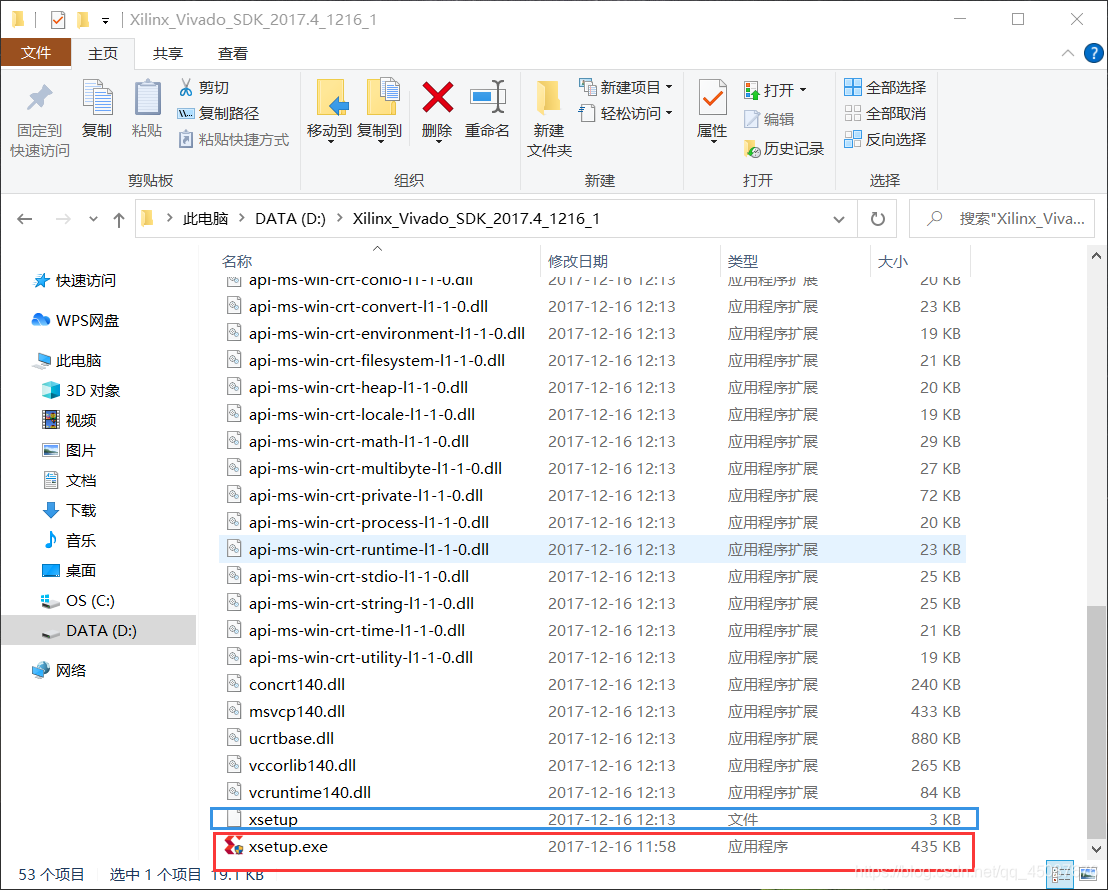Viewport: 1108px width, 890px height.
Task: Click the chevron after 此电脑 in the path
Action: click(x=242, y=218)
